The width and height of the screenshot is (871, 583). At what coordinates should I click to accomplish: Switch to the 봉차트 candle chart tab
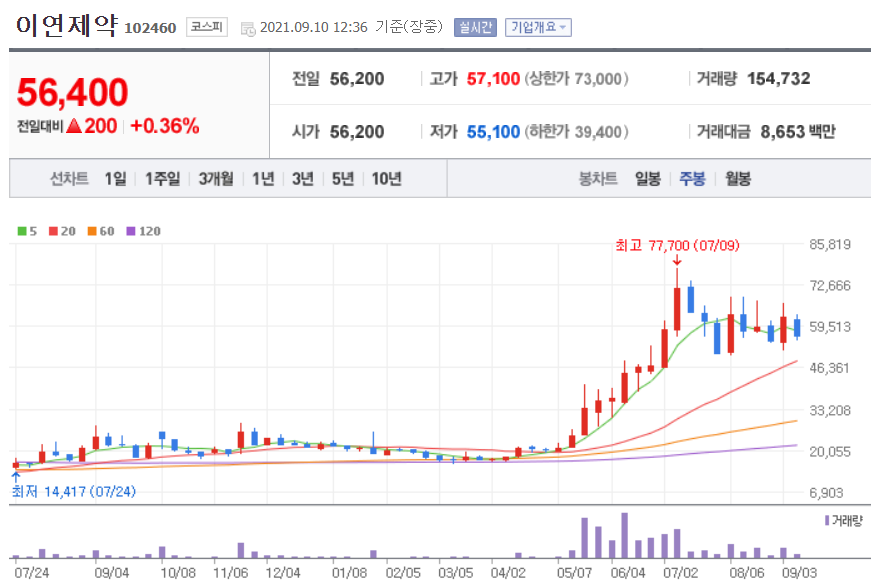(596, 179)
